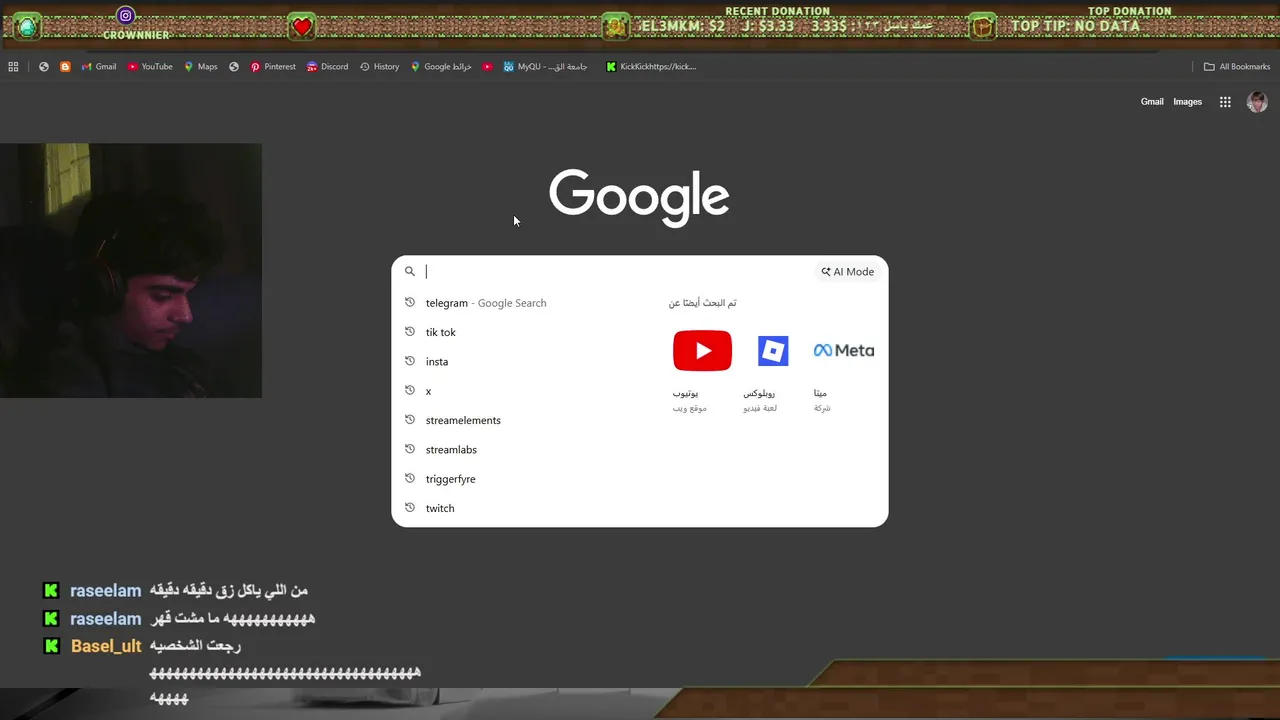Open the Google account profile picture

click(x=1257, y=102)
